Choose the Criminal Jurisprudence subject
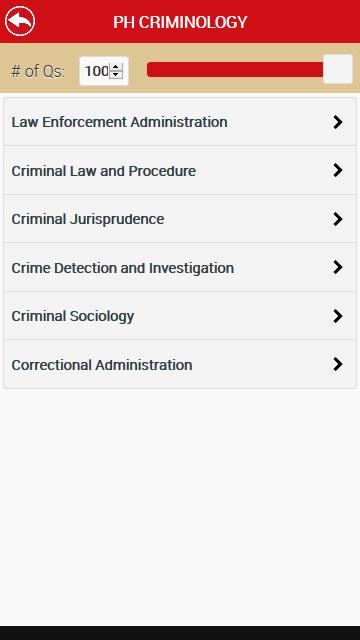Image resolution: width=360 pixels, height=640 pixels. (180, 219)
